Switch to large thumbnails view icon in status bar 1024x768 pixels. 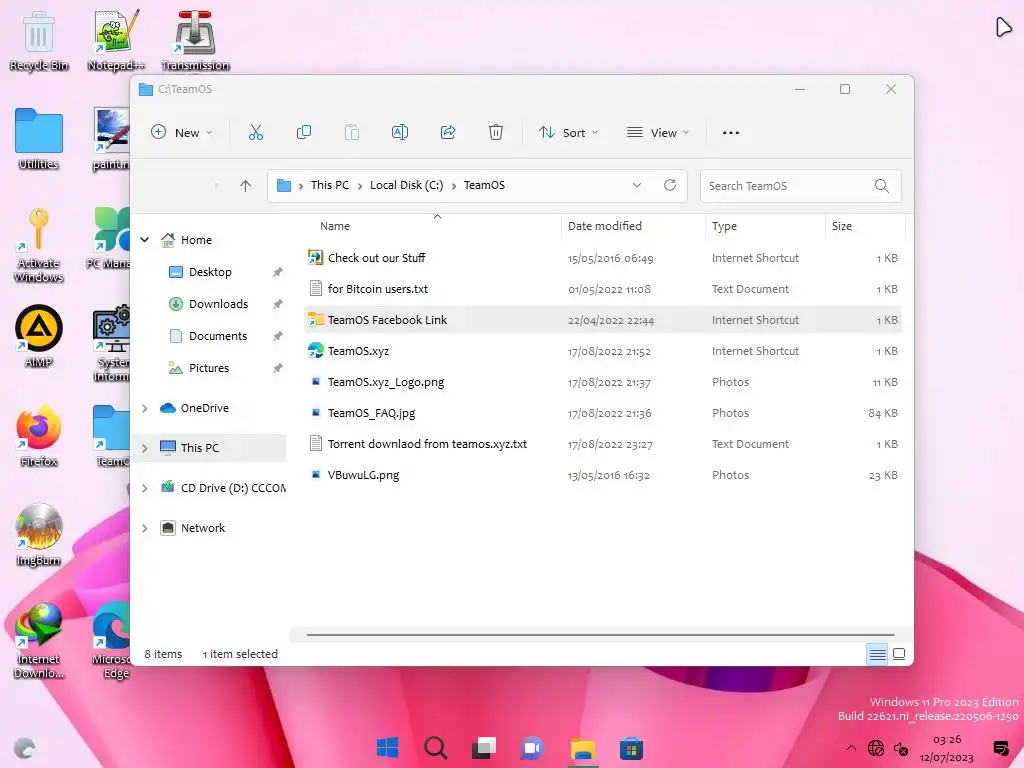point(899,654)
